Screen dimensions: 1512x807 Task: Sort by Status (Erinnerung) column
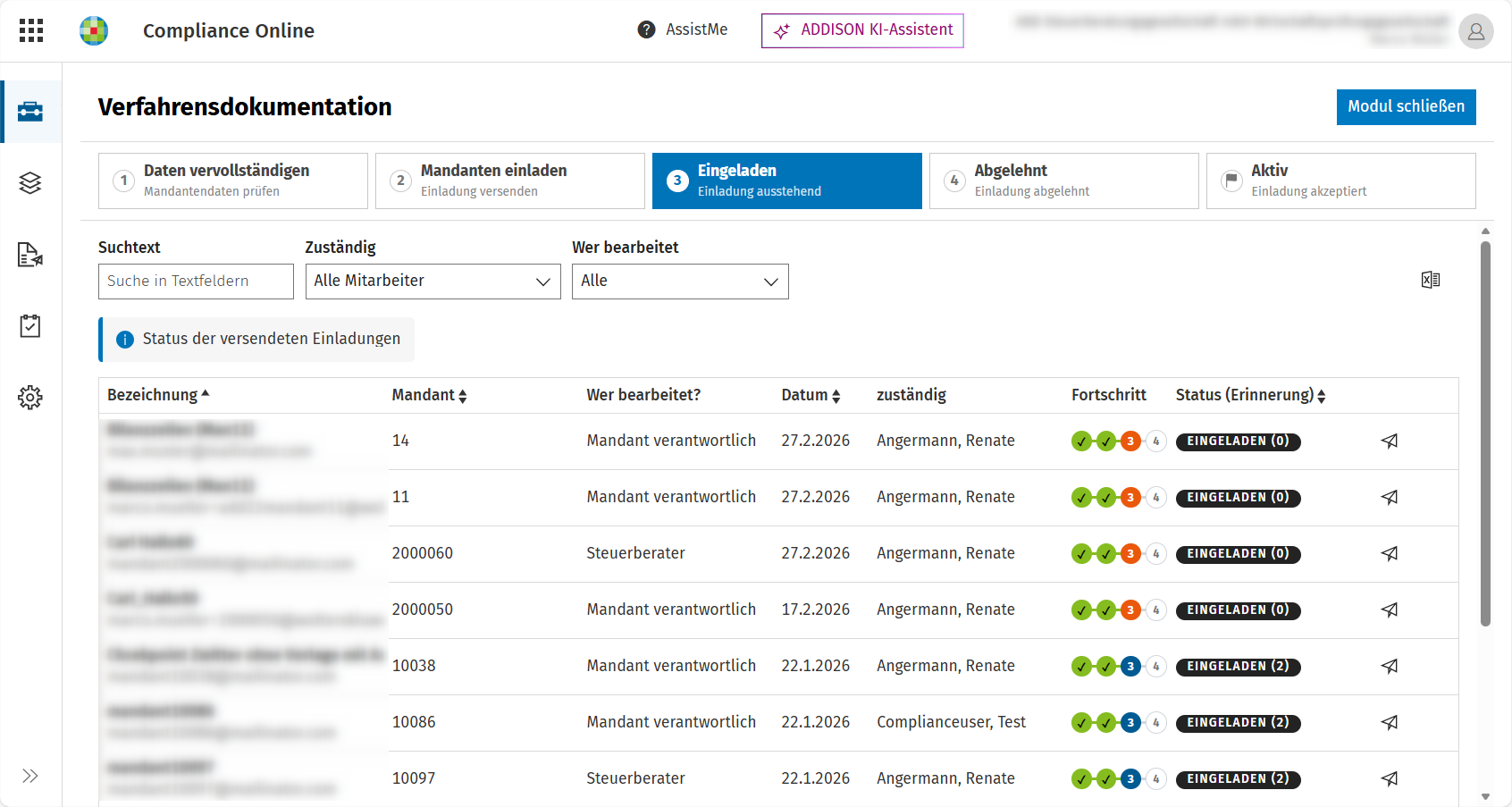[1251, 395]
